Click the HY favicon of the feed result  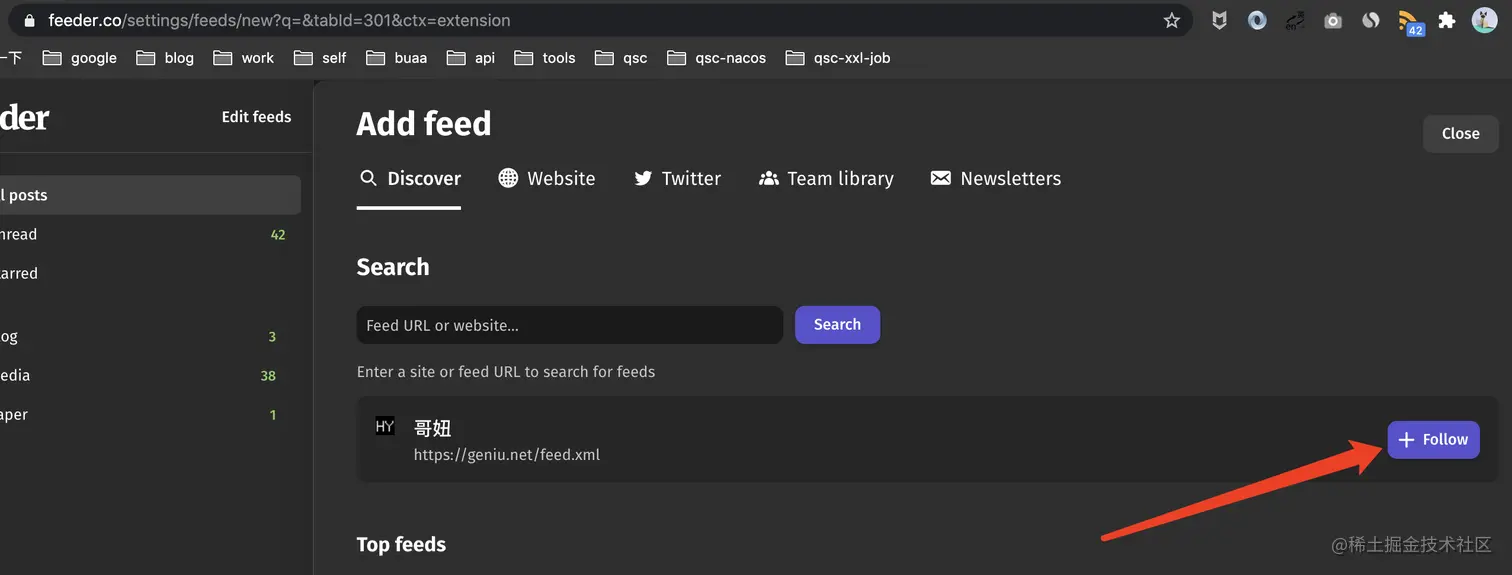pos(385,426)
